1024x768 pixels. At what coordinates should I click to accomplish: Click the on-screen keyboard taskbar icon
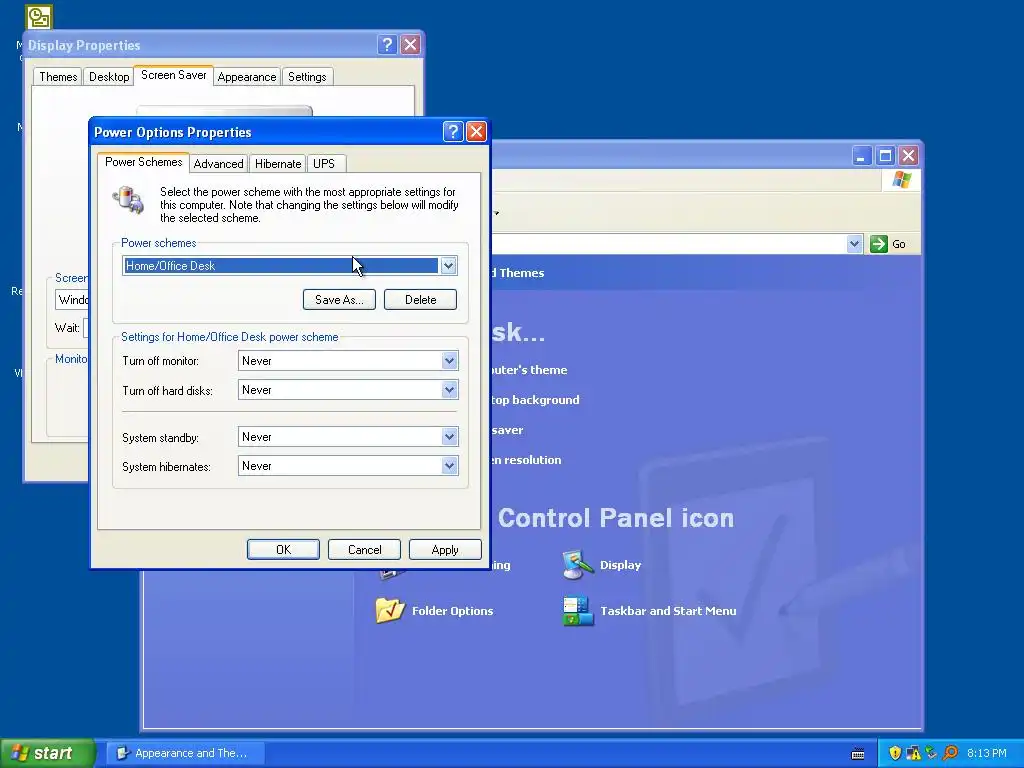(x=858, y=754)
